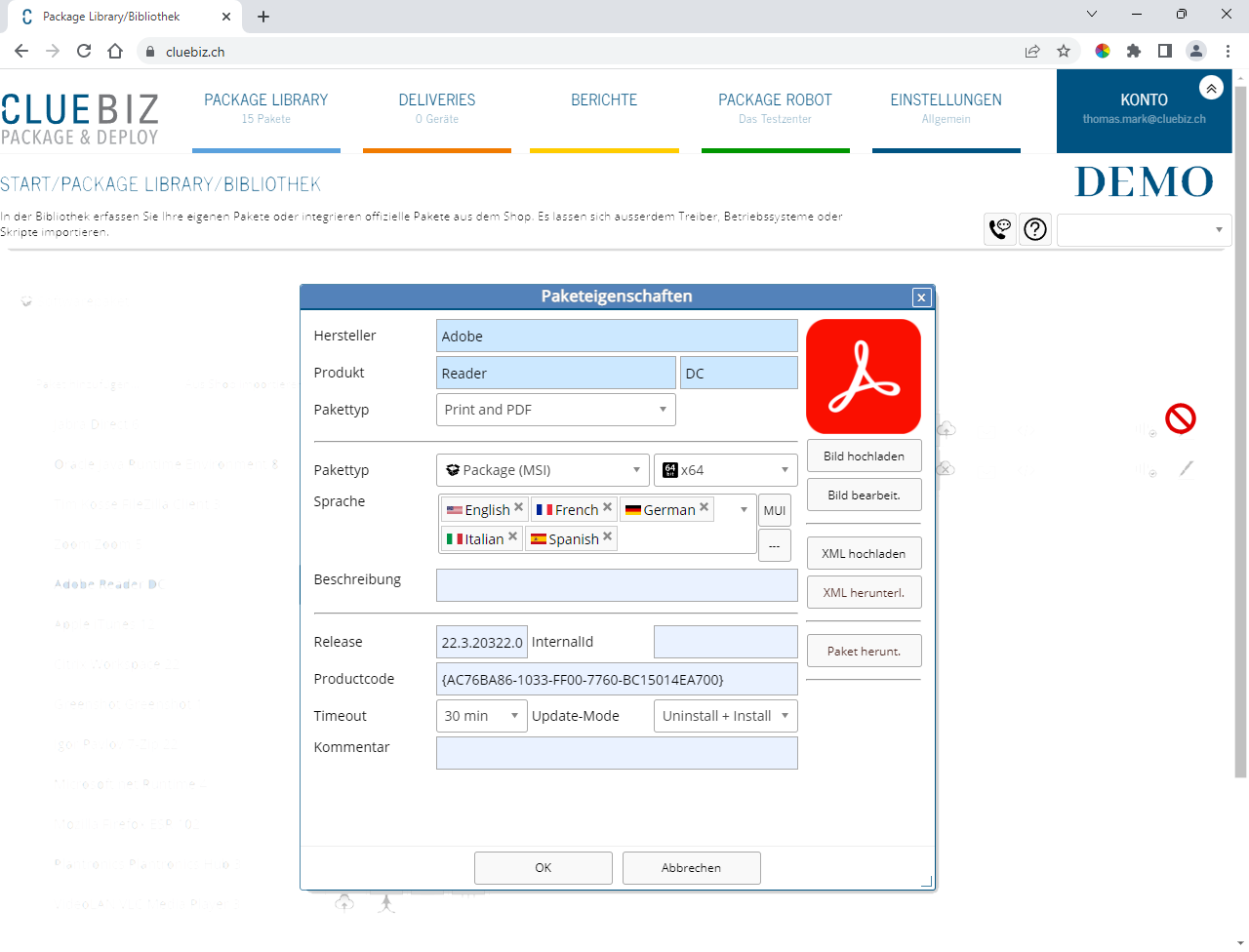
Task: Click the XML herunterl. button
Action: tap(864, 593)
